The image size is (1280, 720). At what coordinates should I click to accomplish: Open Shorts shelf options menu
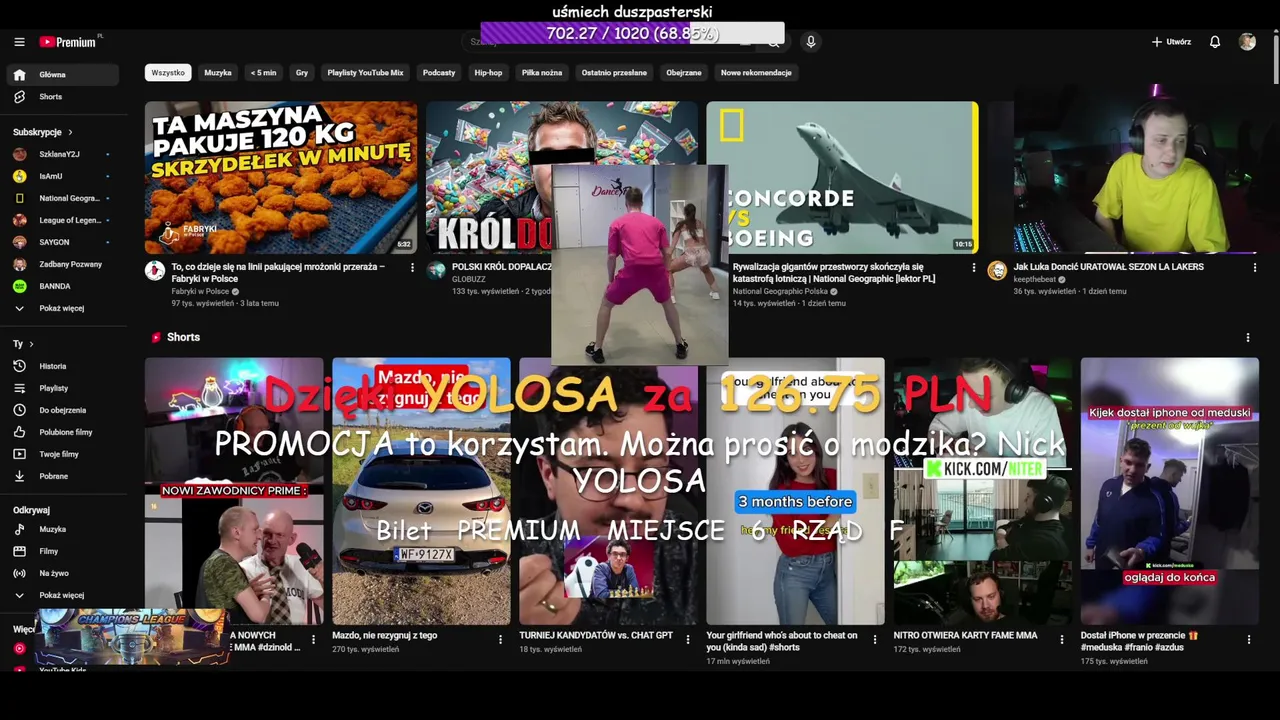coord(1248,337)
